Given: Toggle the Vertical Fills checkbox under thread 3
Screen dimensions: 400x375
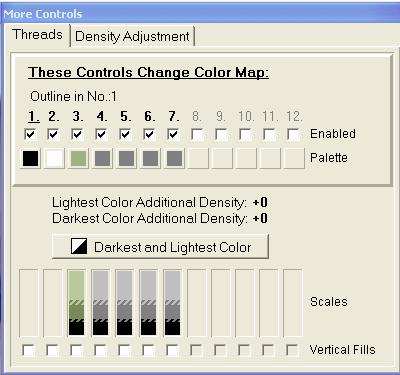Looking at the screenshot, I should (76, 351).
